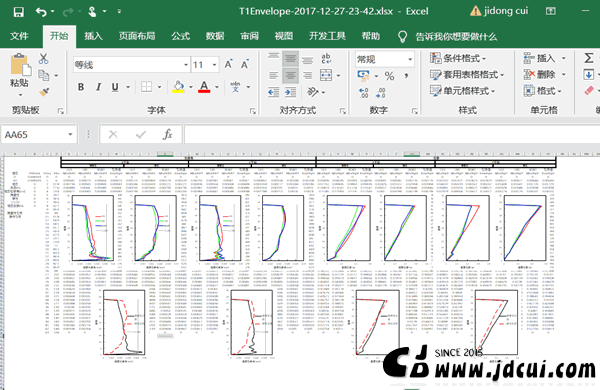
Task: Open the 公式 ribbon tab
Action: coord(180,36)
